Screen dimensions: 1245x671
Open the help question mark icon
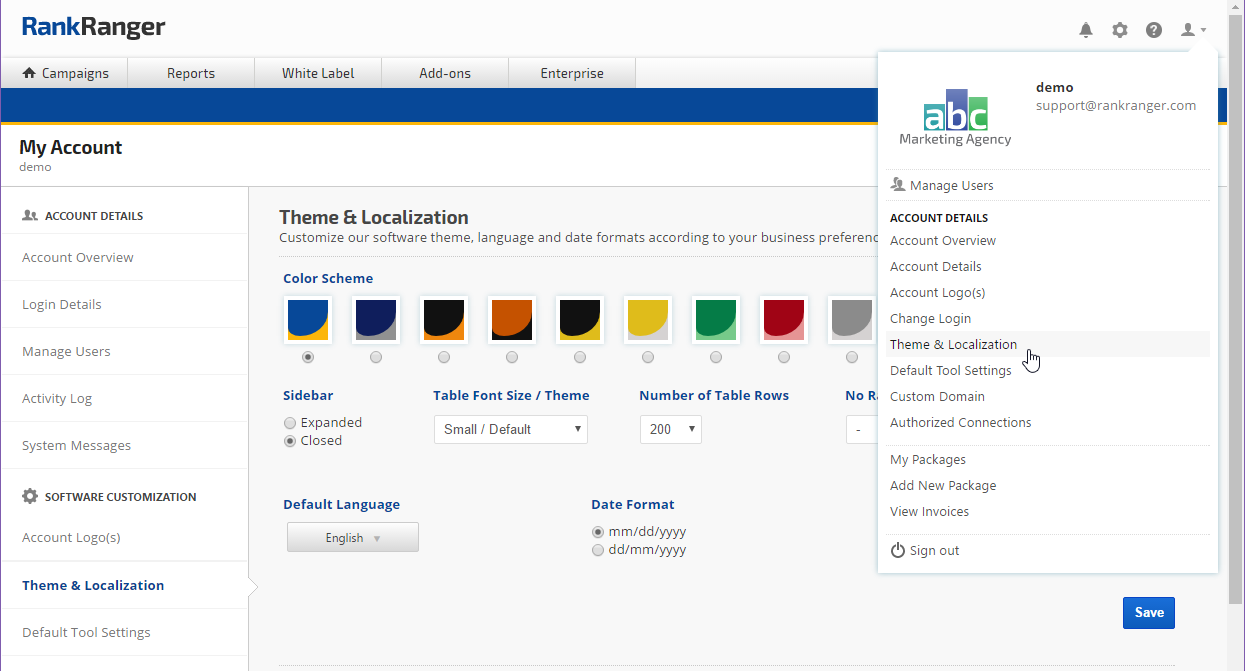click(1154, 30)
